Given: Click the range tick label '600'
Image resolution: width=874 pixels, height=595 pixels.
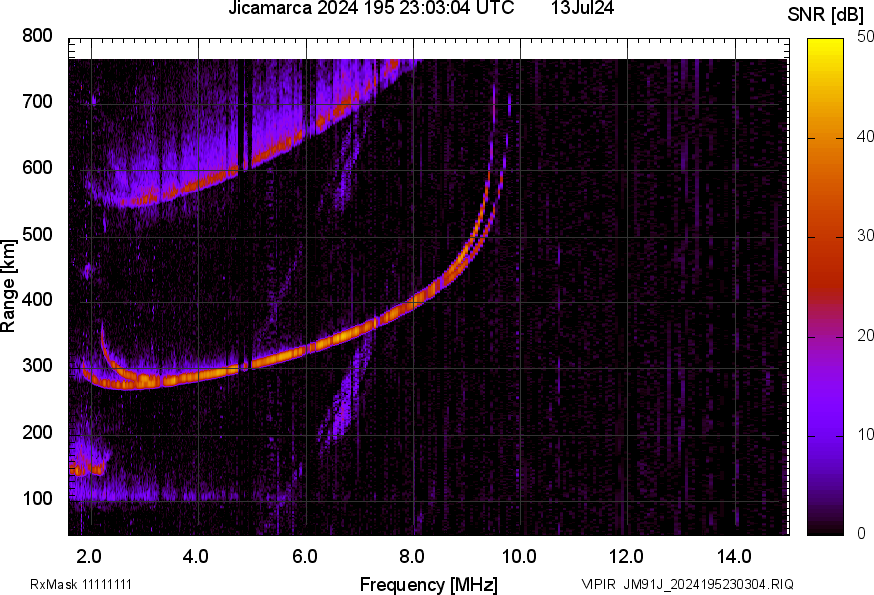Looking at the screenshot, I should pos(37,168).
